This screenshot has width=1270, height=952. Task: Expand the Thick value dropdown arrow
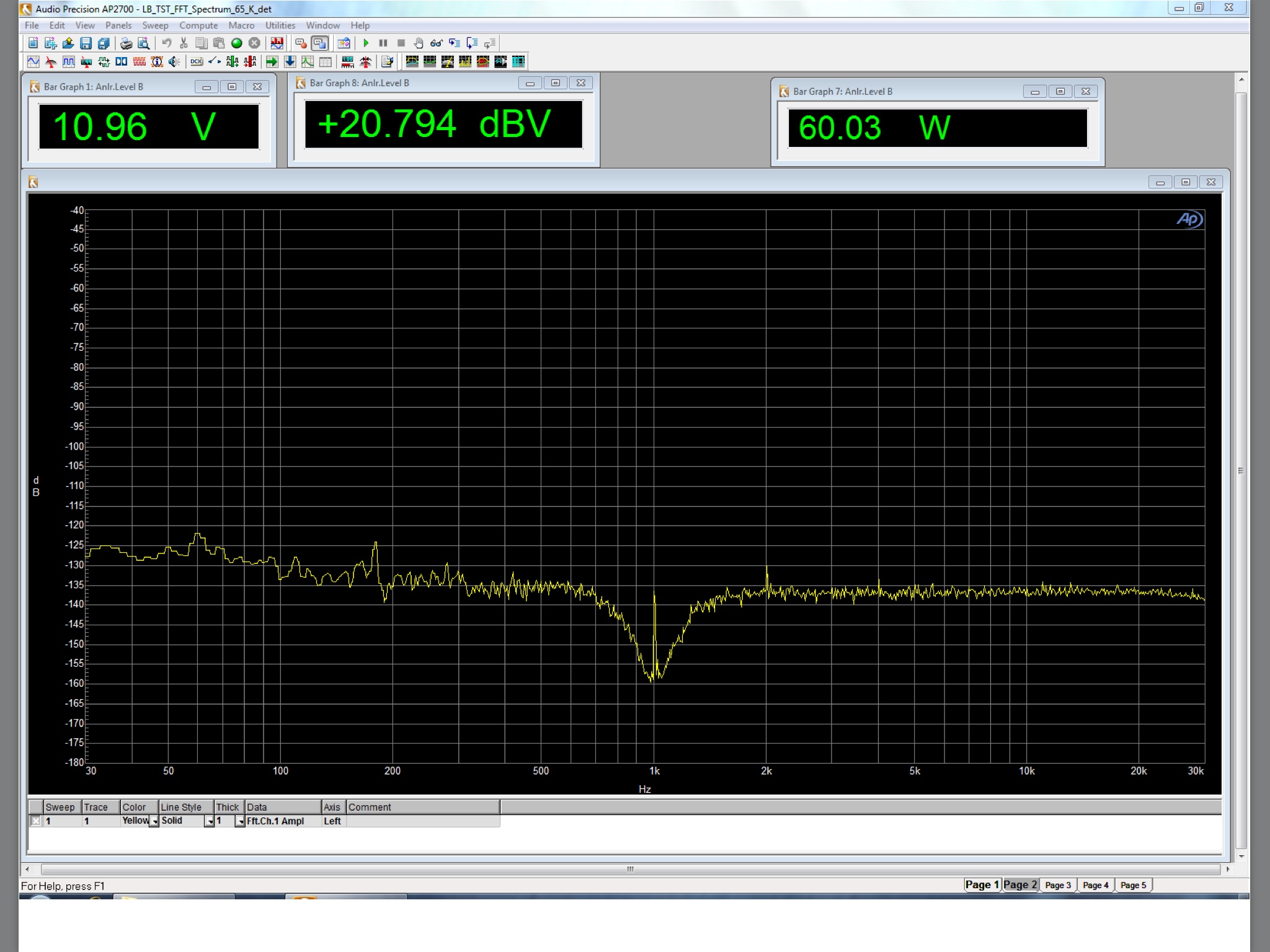pyautogui.click(x=240, y=821)
